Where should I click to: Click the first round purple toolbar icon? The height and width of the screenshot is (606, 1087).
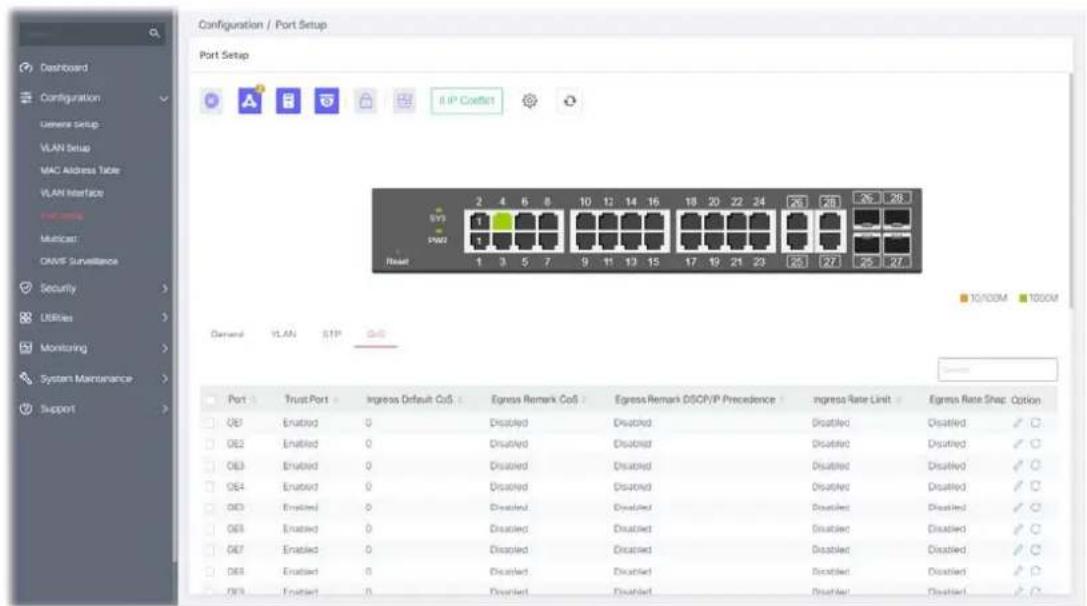point(211,101)
